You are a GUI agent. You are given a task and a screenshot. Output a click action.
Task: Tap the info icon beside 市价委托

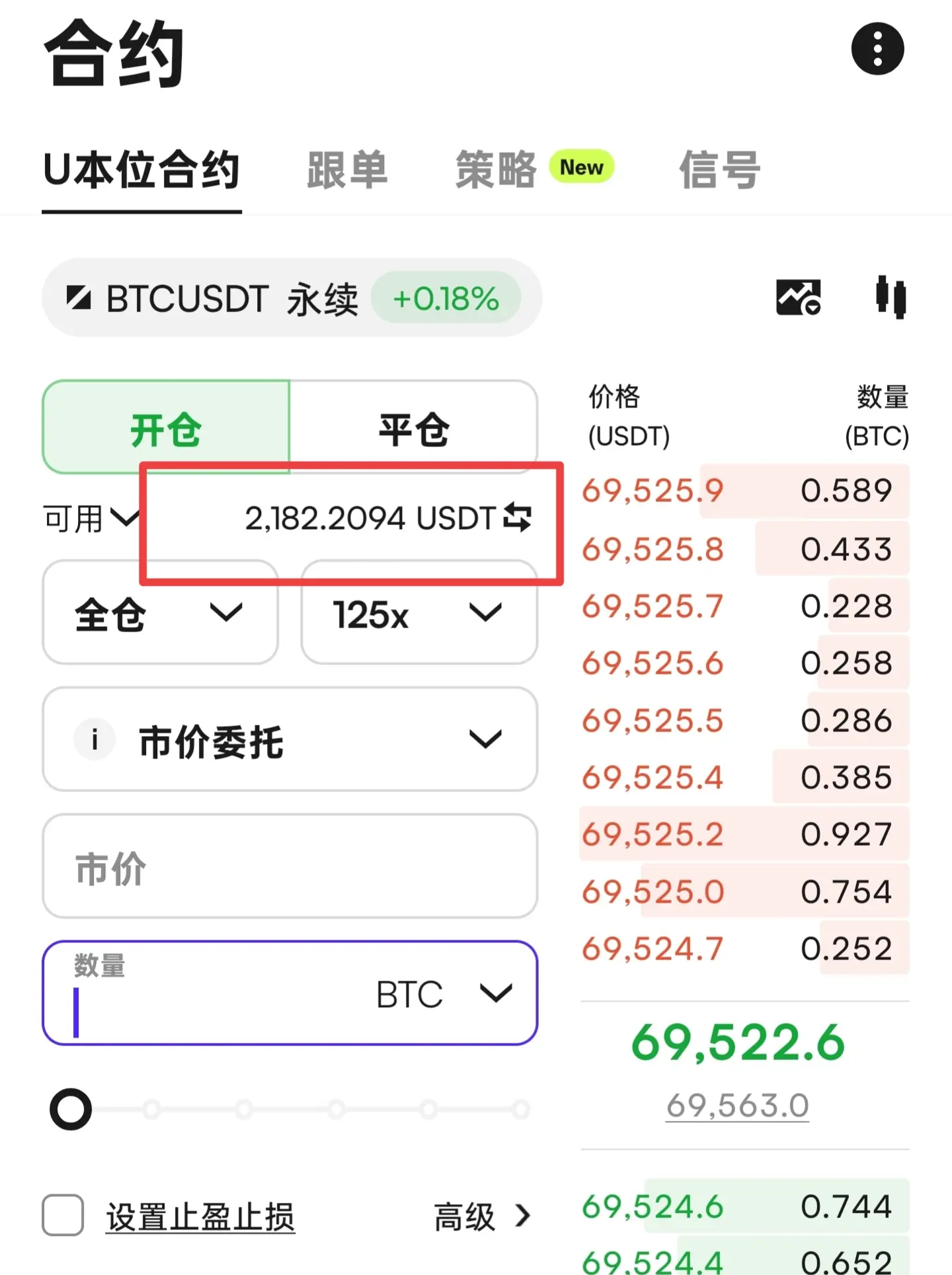click(95, 739)
